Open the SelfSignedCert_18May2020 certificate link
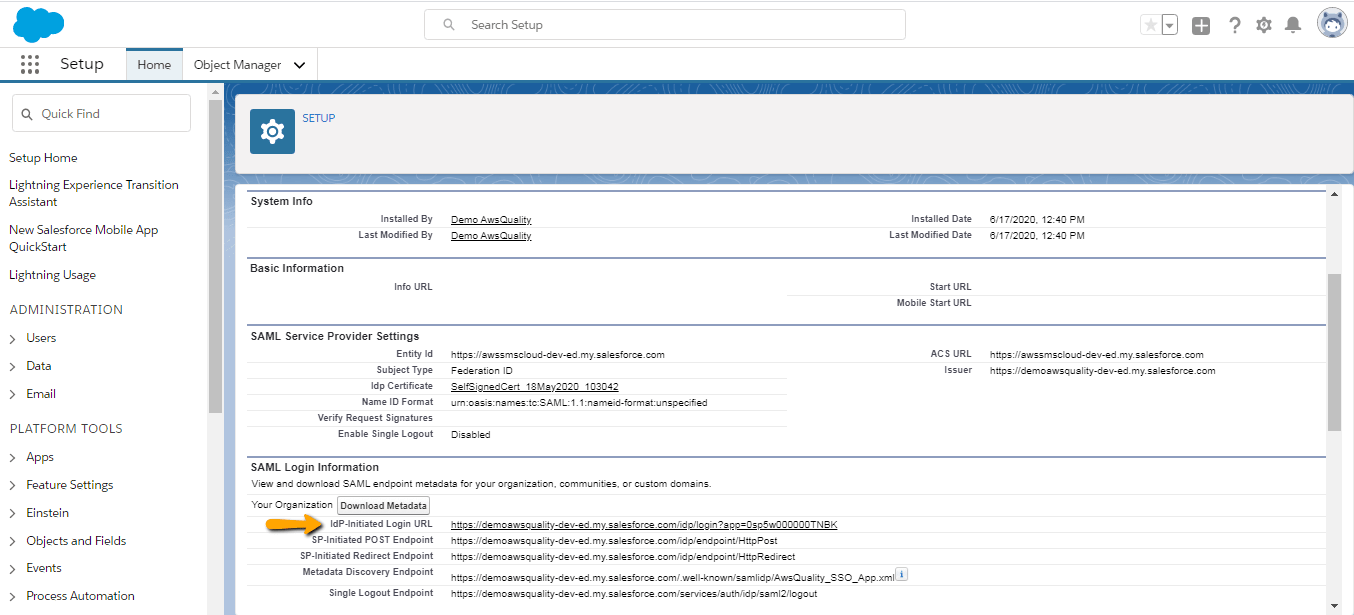Image resolution: width=1354 pixels, height=615 pixels. pyautogui.click(x=535, y=386)
